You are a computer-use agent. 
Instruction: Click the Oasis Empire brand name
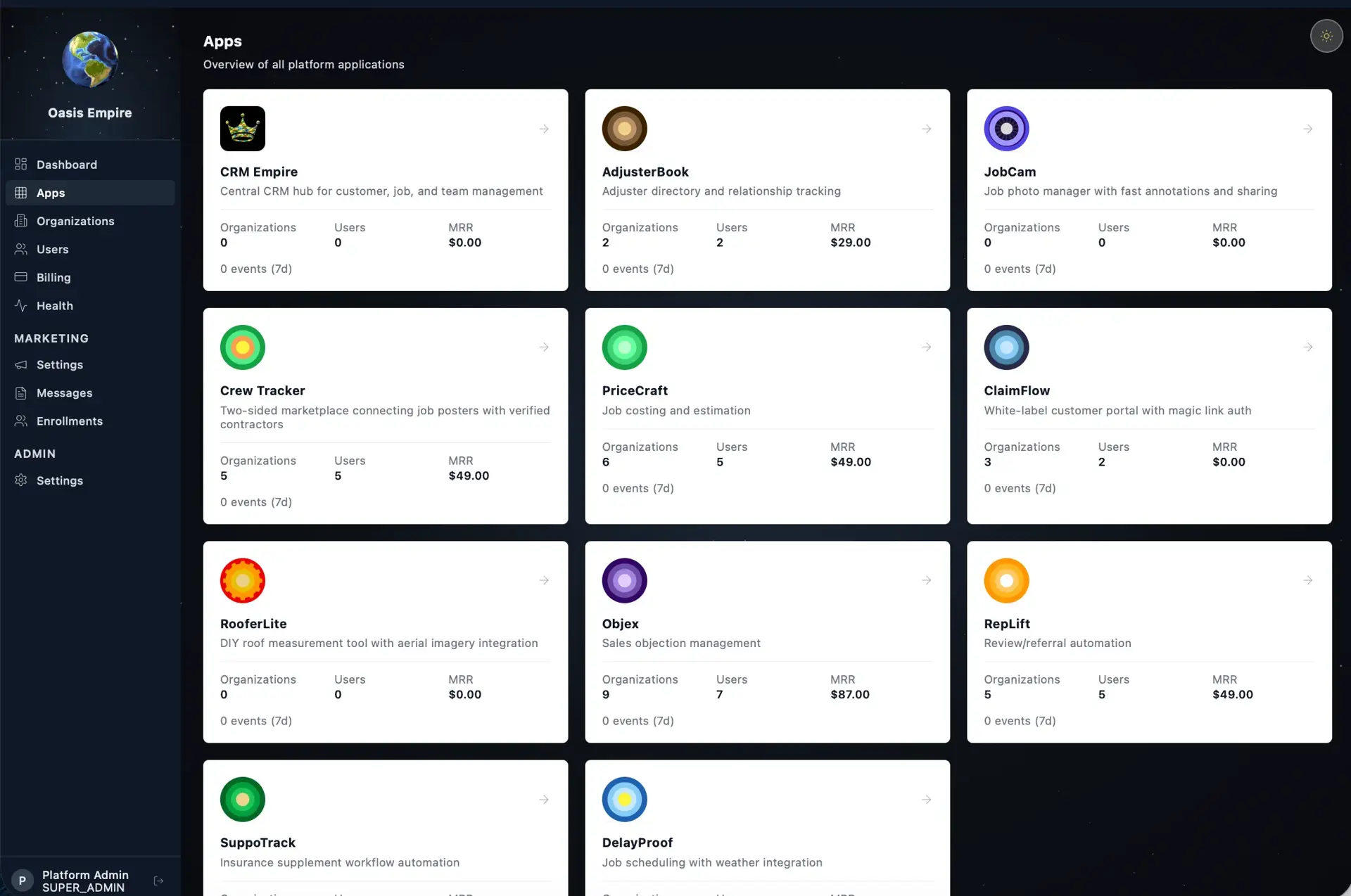click(x=90, y=113)
